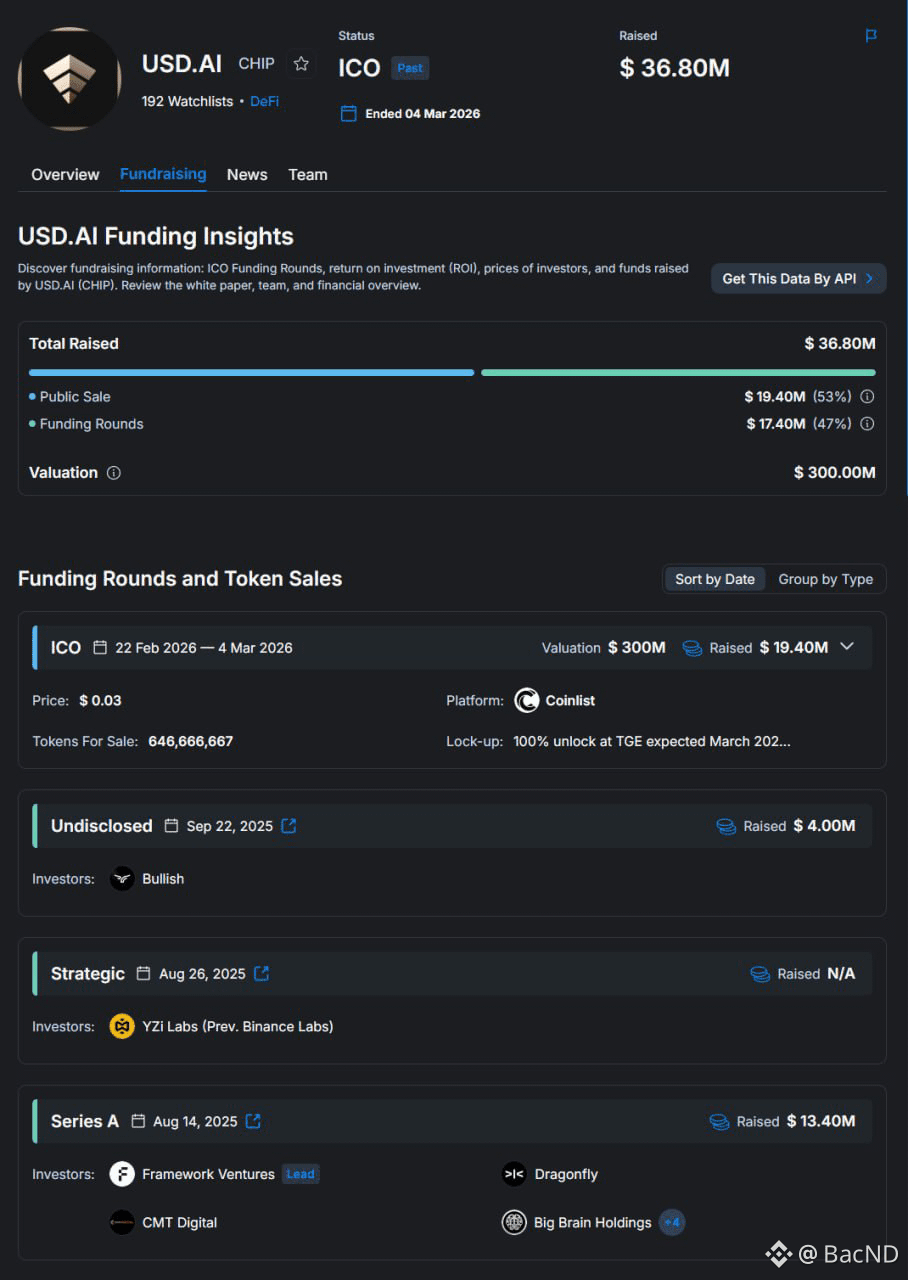Click the Valuation info icon
The width and height of the screenshot is (908, 1280).
click(x=114, y=473)
